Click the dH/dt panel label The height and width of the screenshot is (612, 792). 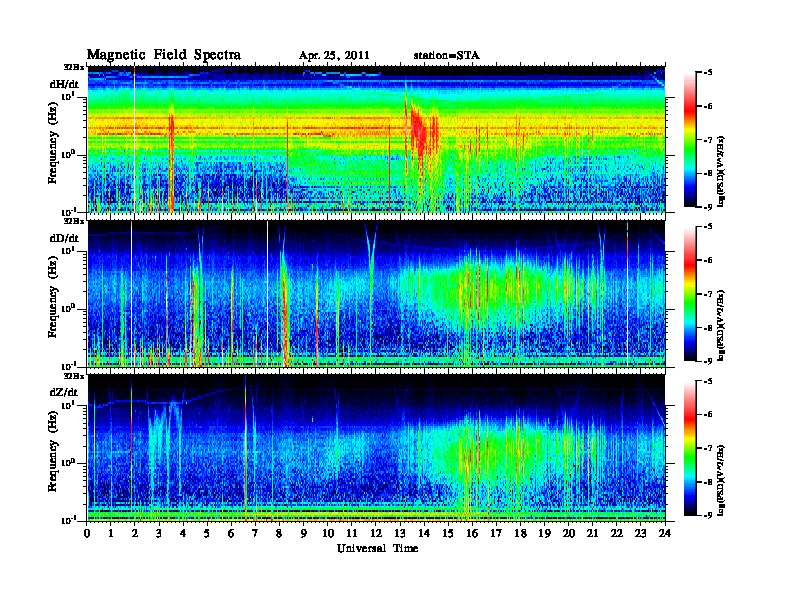point(64,84)
